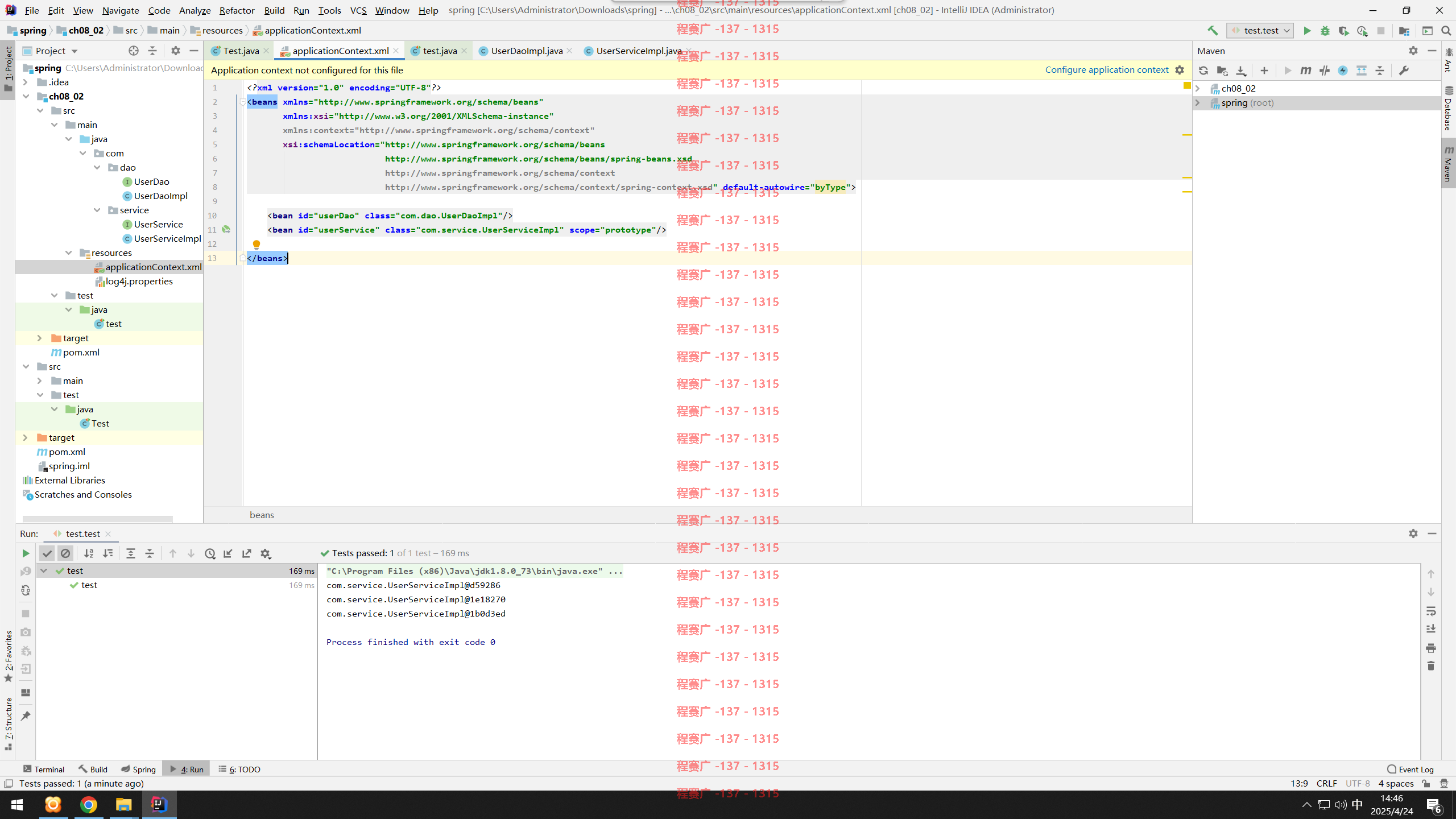Click Windows Start button
The width and height of the screenshot is (1456, 819).
coord(17,804)
